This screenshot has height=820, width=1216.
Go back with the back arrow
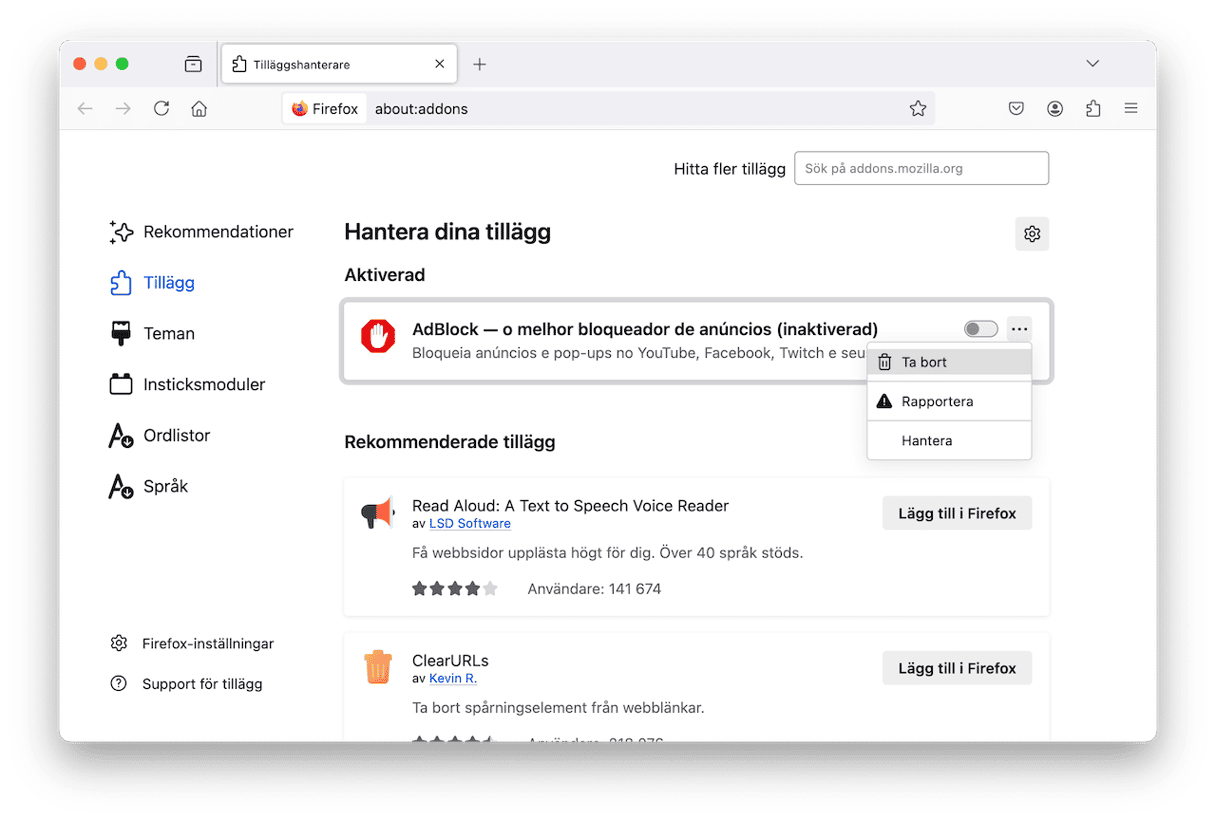point(85,109)
